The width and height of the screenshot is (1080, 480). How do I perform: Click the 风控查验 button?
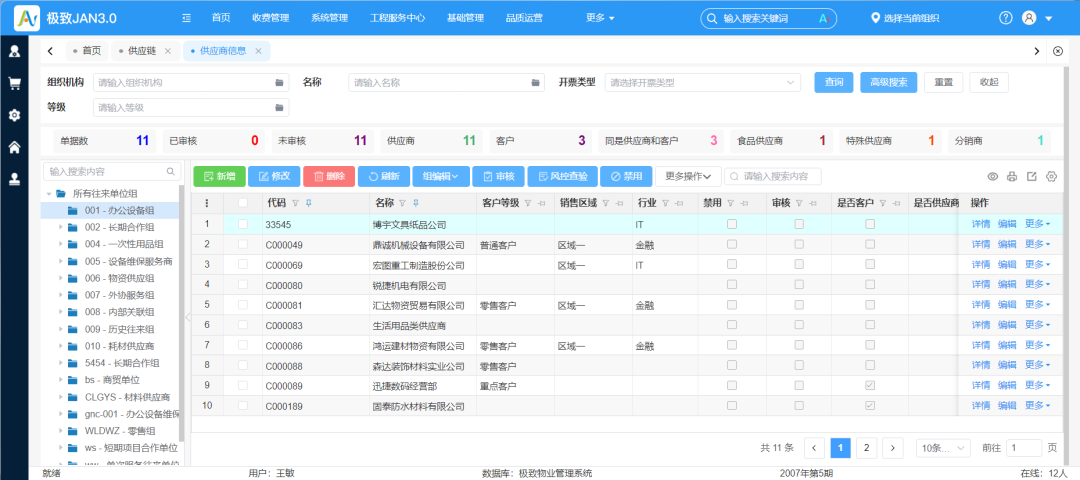click(562, 176)
